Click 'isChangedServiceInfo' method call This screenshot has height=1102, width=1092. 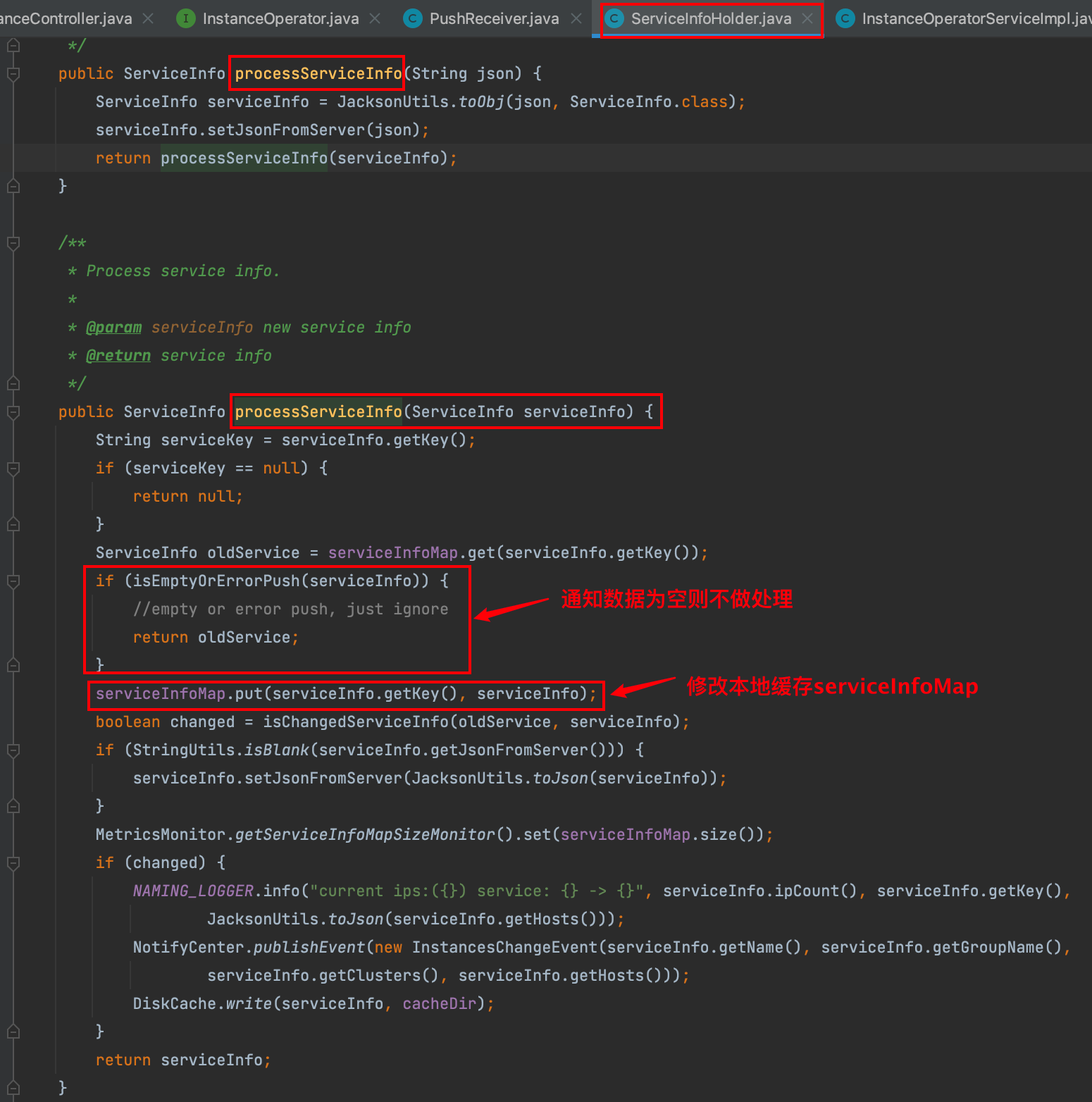(x=356, y=722)
